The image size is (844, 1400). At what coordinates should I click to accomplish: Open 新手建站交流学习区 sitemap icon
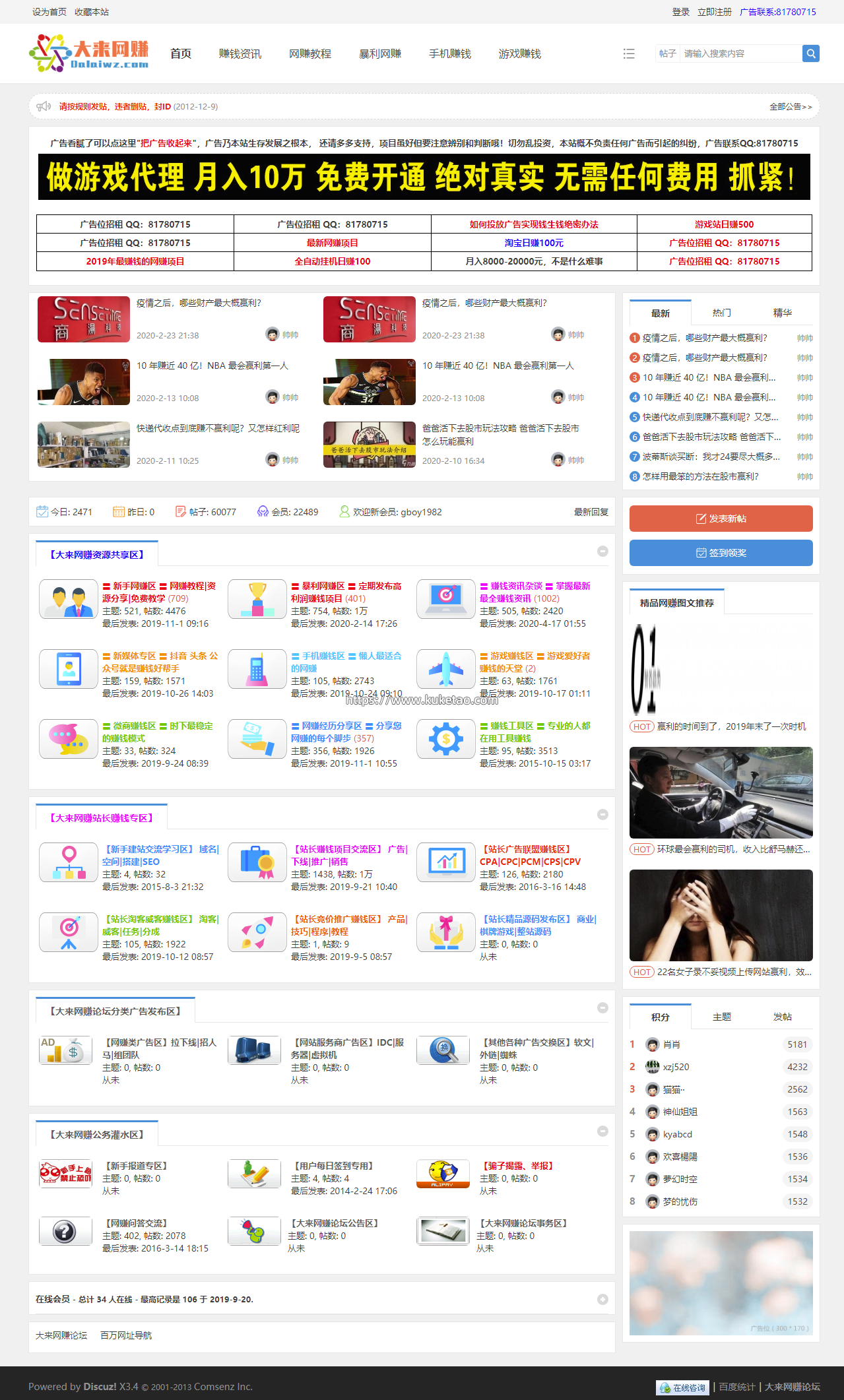[69, 862]
